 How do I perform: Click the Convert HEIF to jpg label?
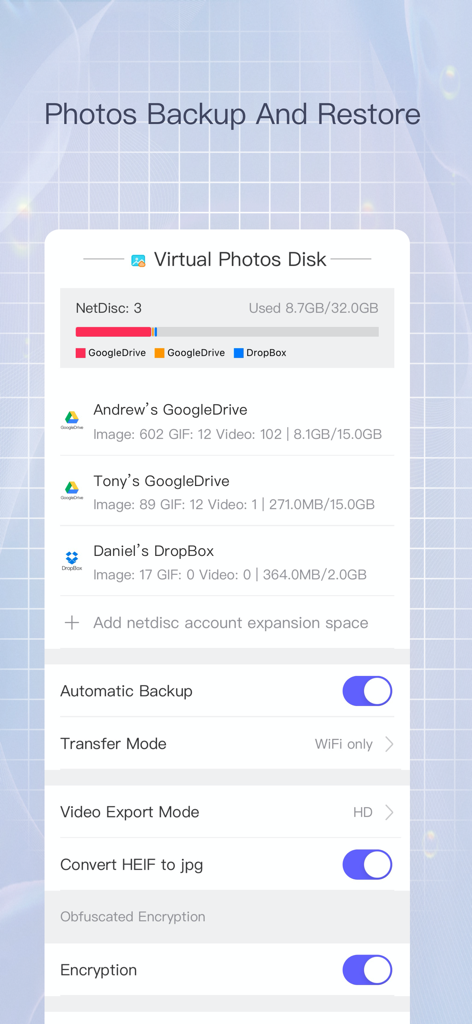tap(131, 865)
